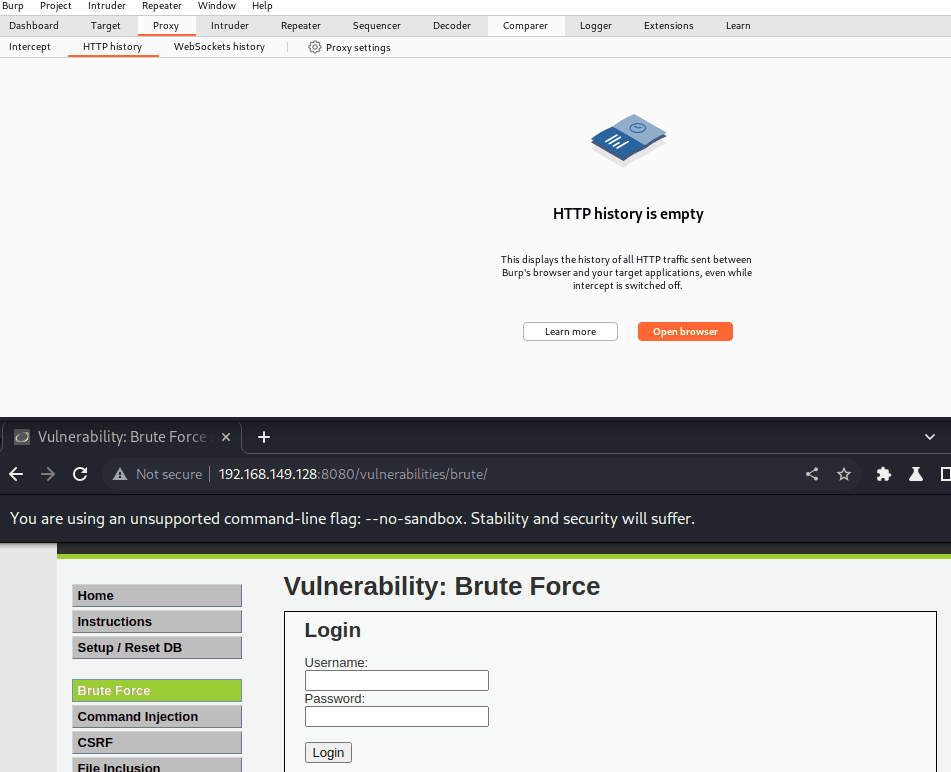Click the Password input field

coord(397,716)
